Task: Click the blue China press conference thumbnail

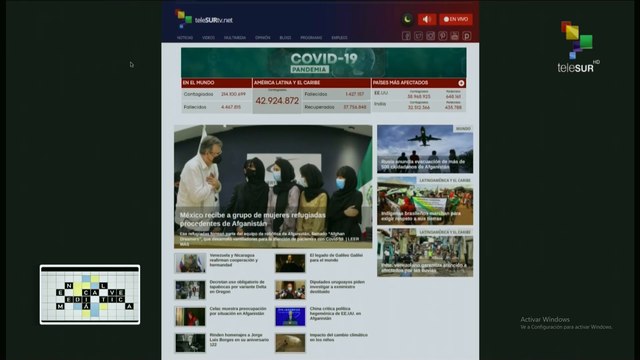Action: tap(290, 316)
